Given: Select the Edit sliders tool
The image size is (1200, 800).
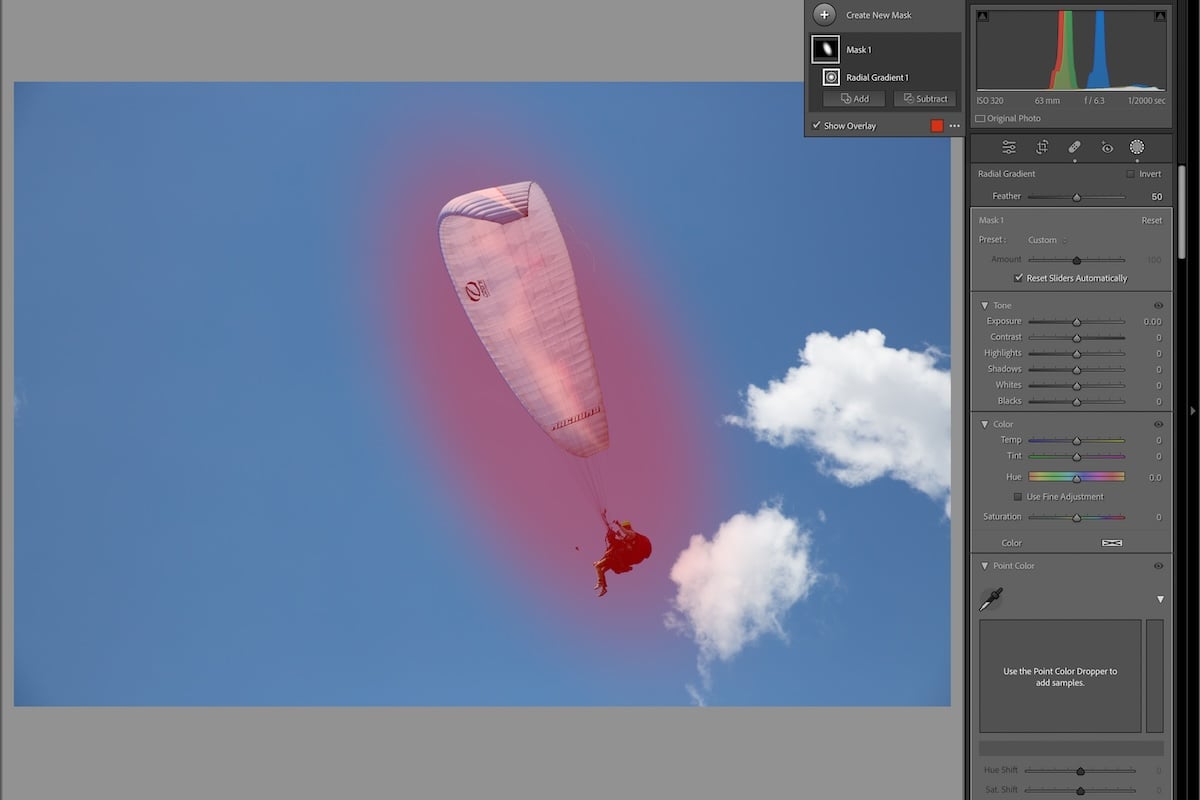Looking at the screenshot, I should [1008, 147].
